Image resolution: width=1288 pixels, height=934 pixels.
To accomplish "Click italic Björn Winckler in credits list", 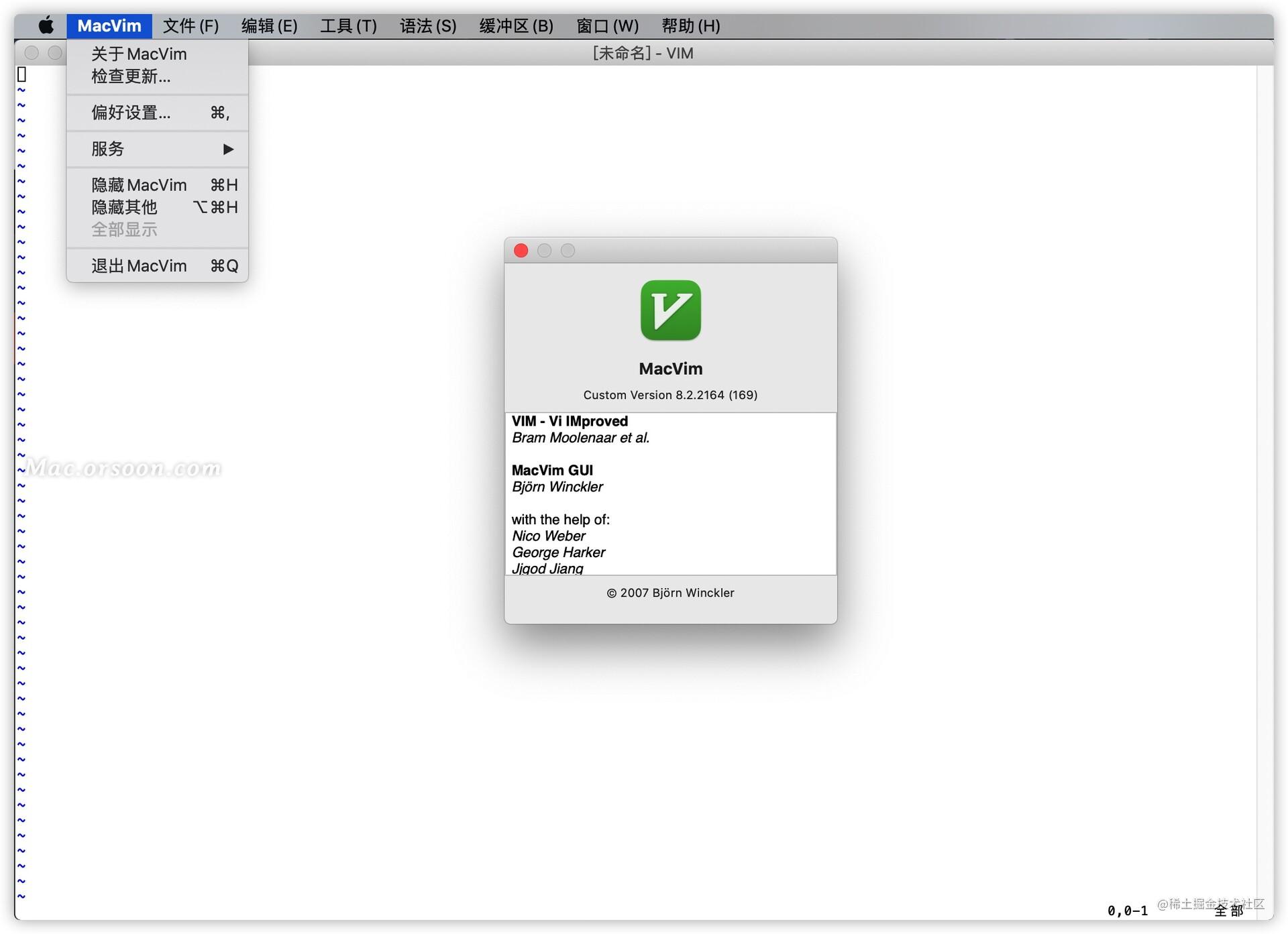I will click(557, 487).
